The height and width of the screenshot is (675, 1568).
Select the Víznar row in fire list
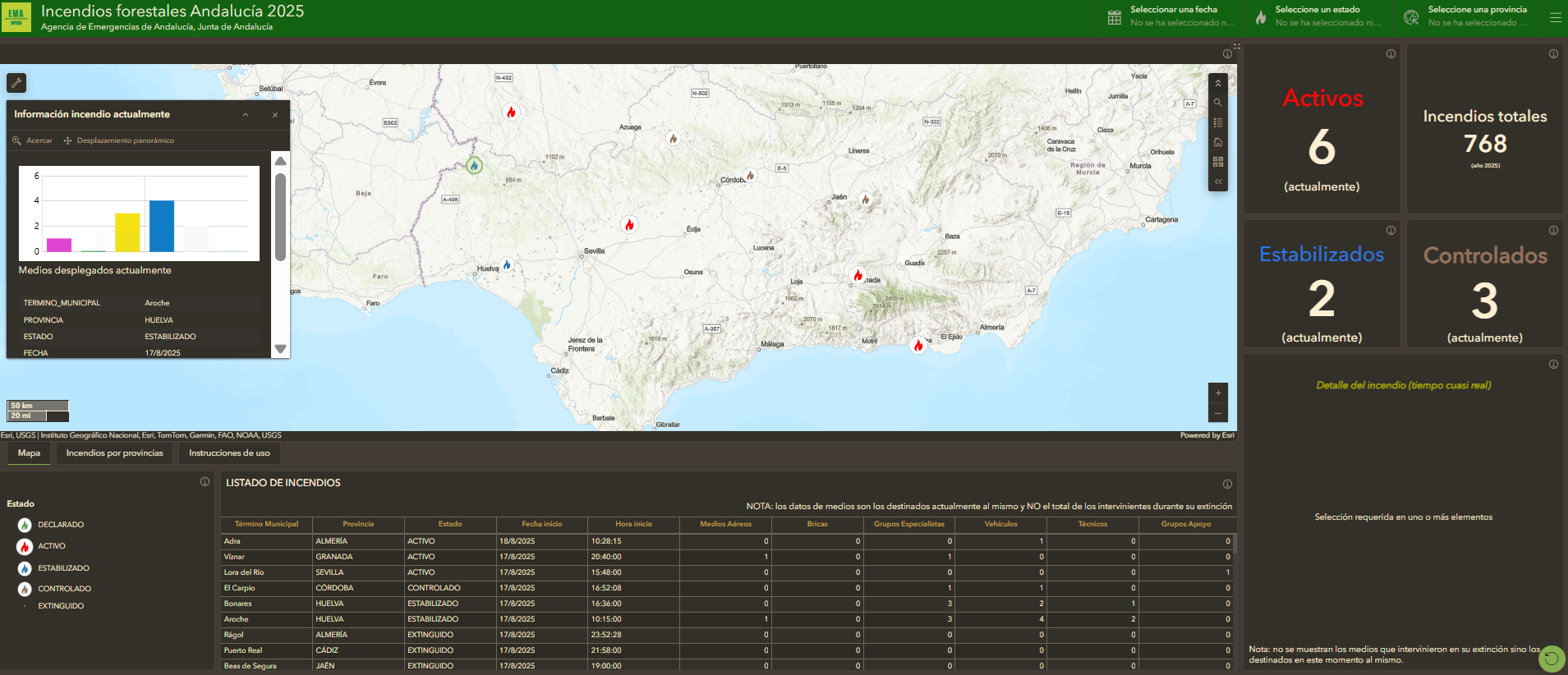(727, 557)
